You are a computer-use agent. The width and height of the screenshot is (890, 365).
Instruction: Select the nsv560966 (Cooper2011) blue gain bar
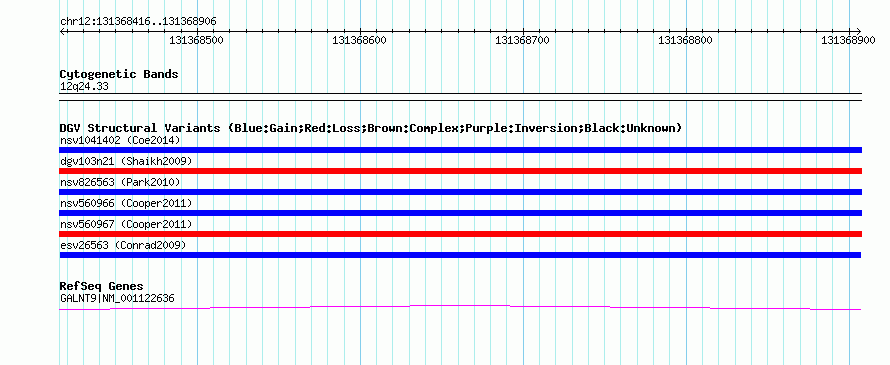[x=460, y=213]
